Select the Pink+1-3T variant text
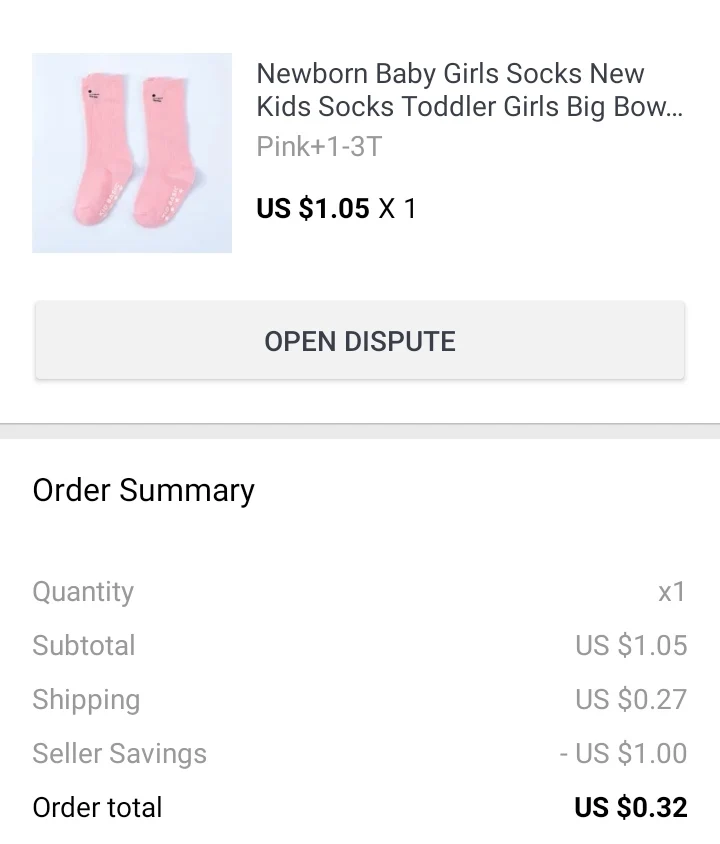Screen dimensions: 720x844 319,147
